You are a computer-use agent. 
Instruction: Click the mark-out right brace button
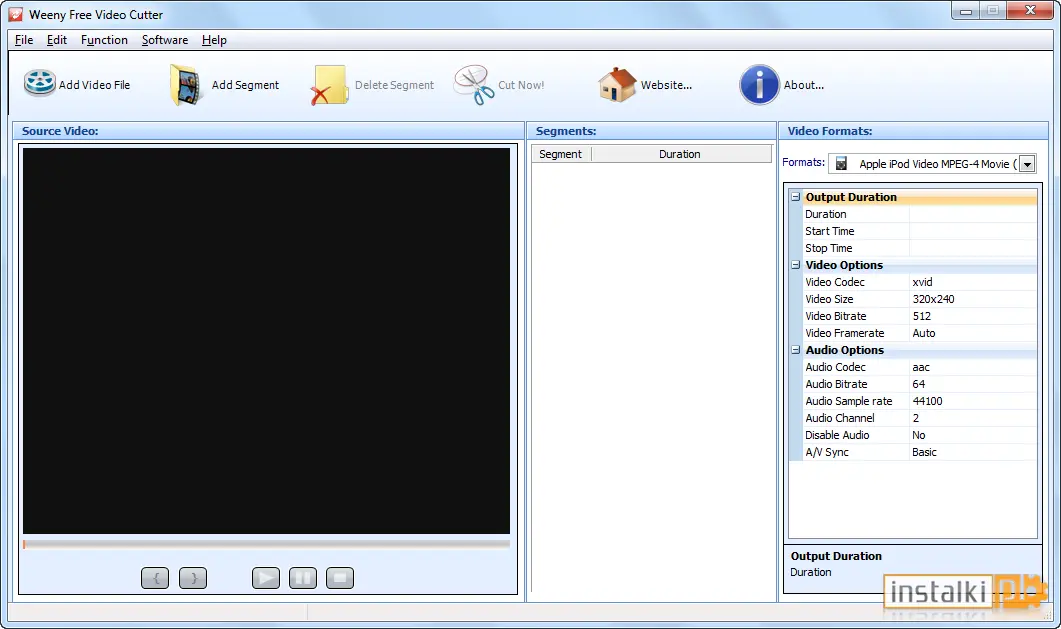(193, 578)
